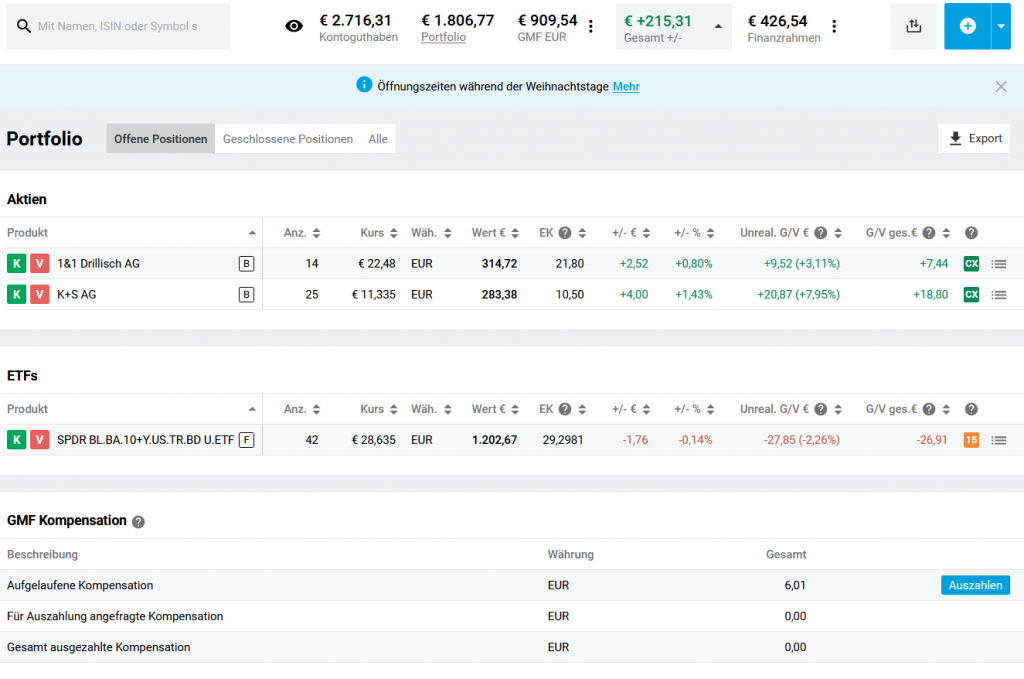Viewport: 1024px width, 679px height.
Task: Click the product search input field
Action: pyautogui.click(x=126, y=26)
